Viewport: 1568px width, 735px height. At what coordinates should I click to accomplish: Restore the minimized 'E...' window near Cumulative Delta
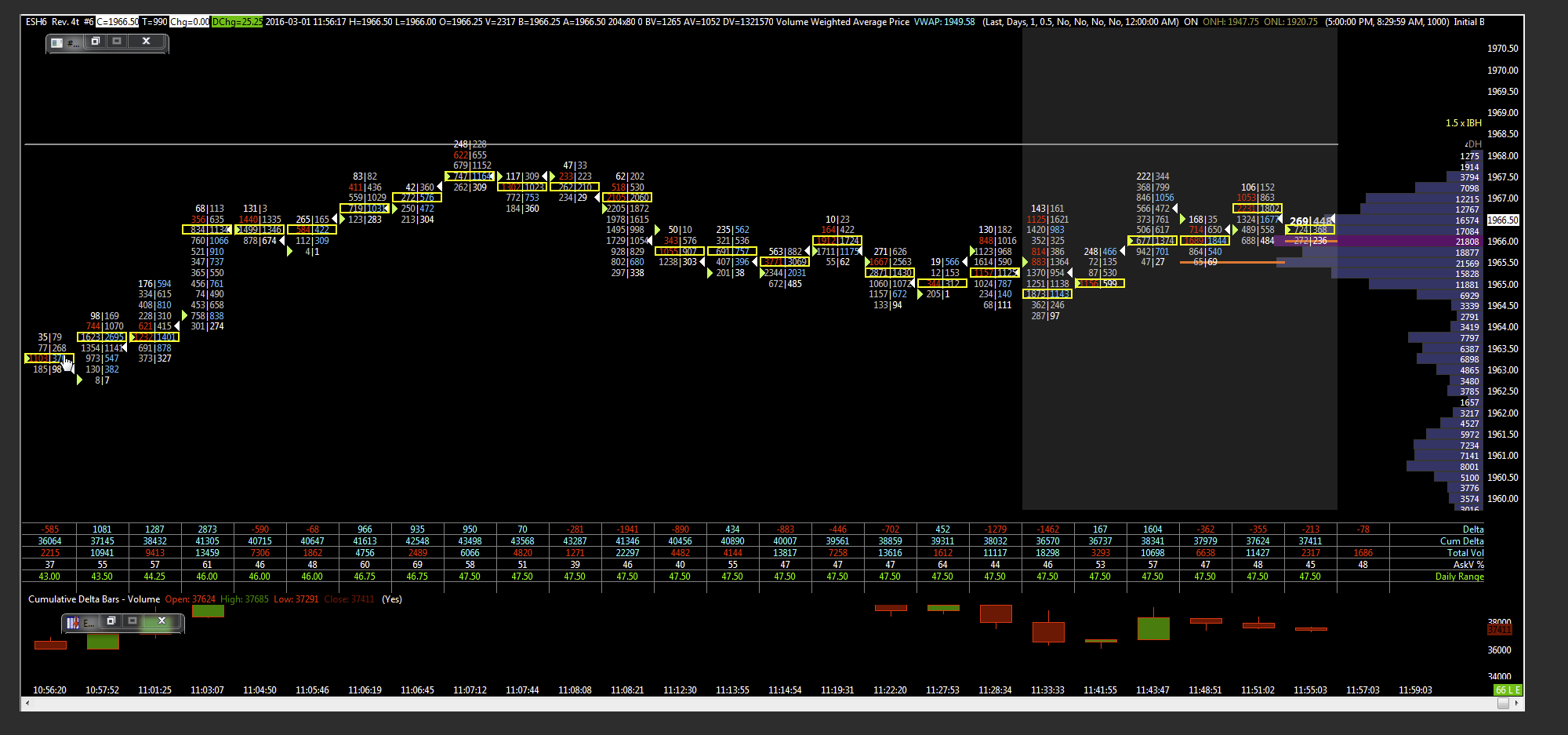click(111, 621)
